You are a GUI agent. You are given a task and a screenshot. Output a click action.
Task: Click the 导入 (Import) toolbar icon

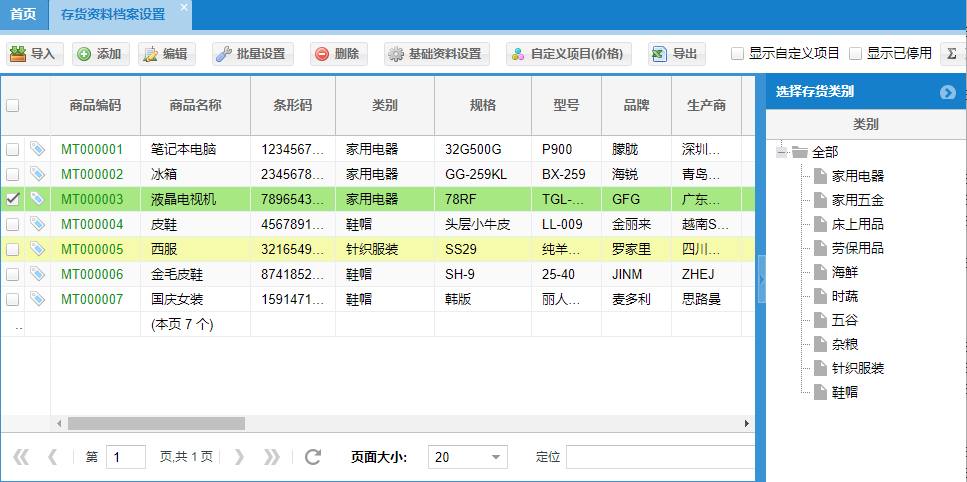tap(19, 54)
